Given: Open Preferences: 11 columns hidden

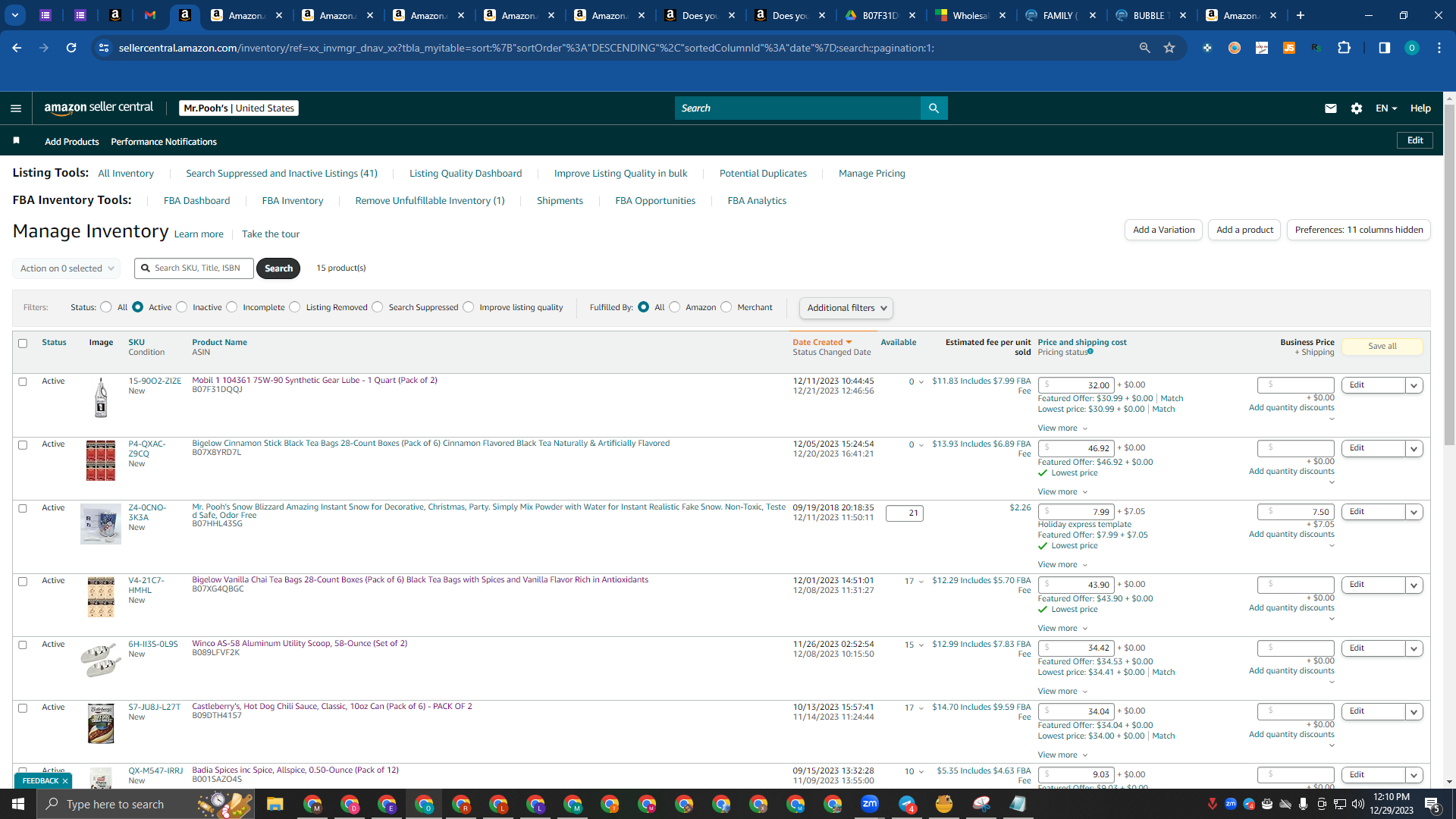Looking at the screenshot, I should (1359, 230).
